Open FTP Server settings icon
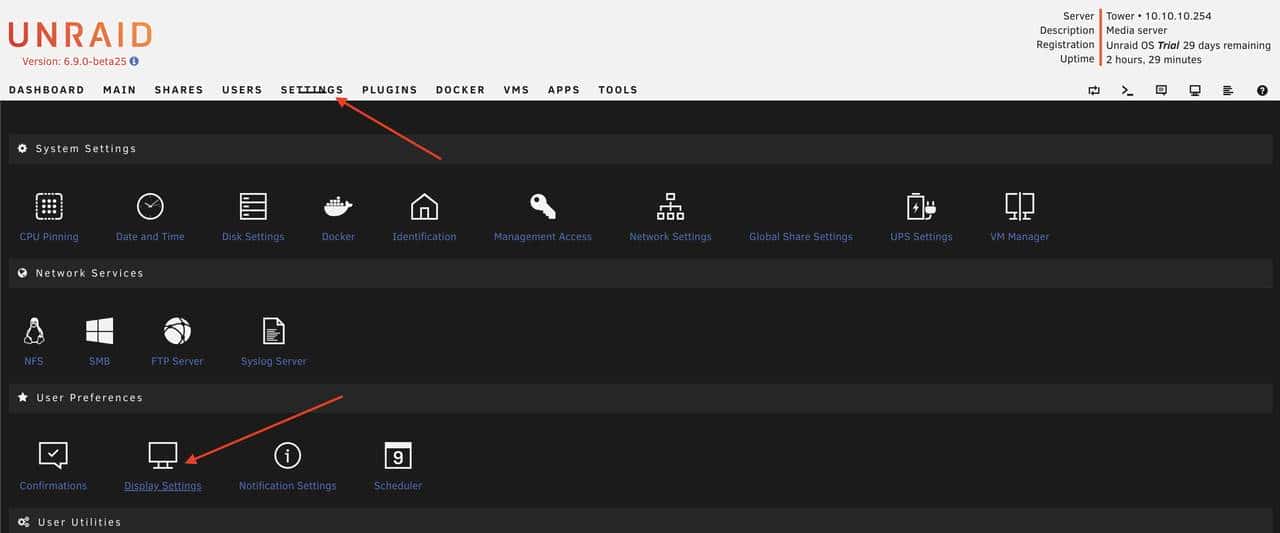The image size is (1280, 533). coord(177,331)
